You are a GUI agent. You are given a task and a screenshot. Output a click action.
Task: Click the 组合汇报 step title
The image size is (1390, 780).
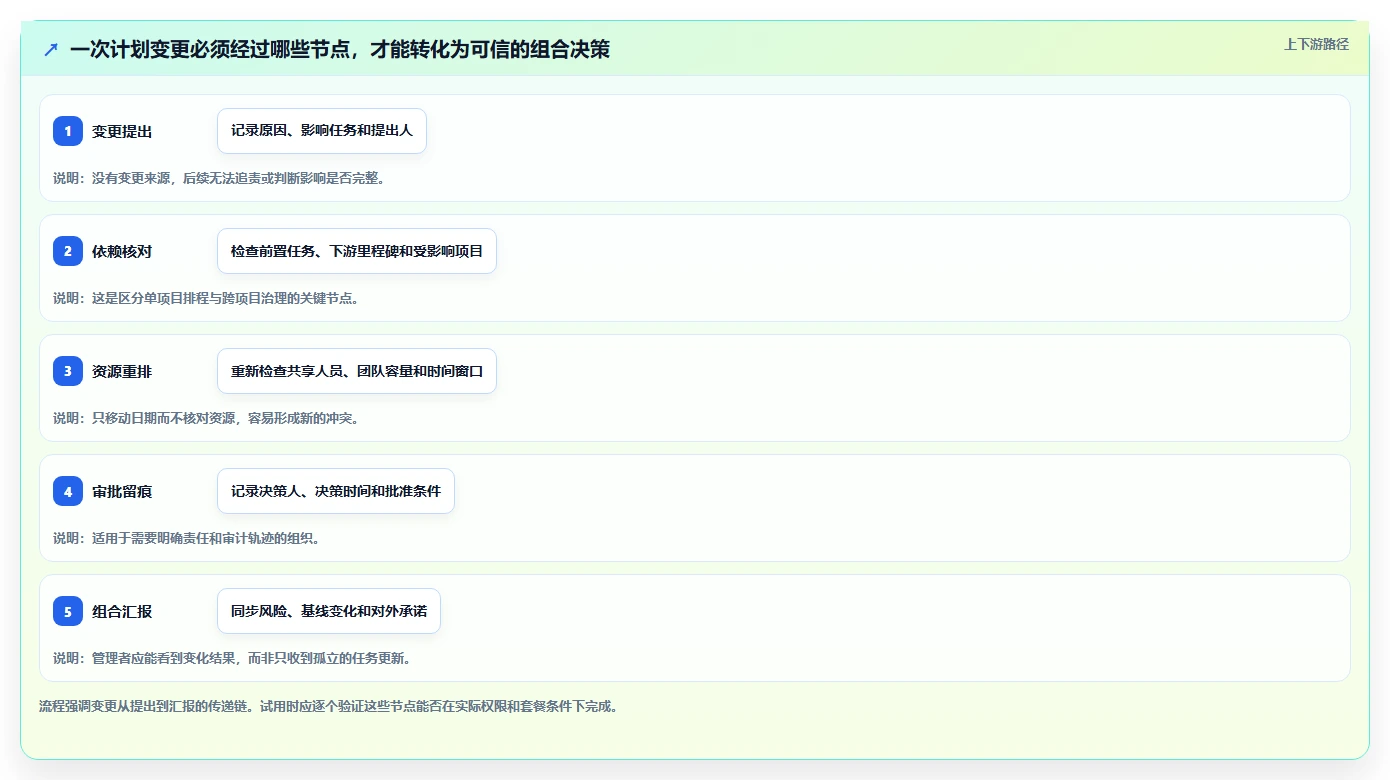122,611
